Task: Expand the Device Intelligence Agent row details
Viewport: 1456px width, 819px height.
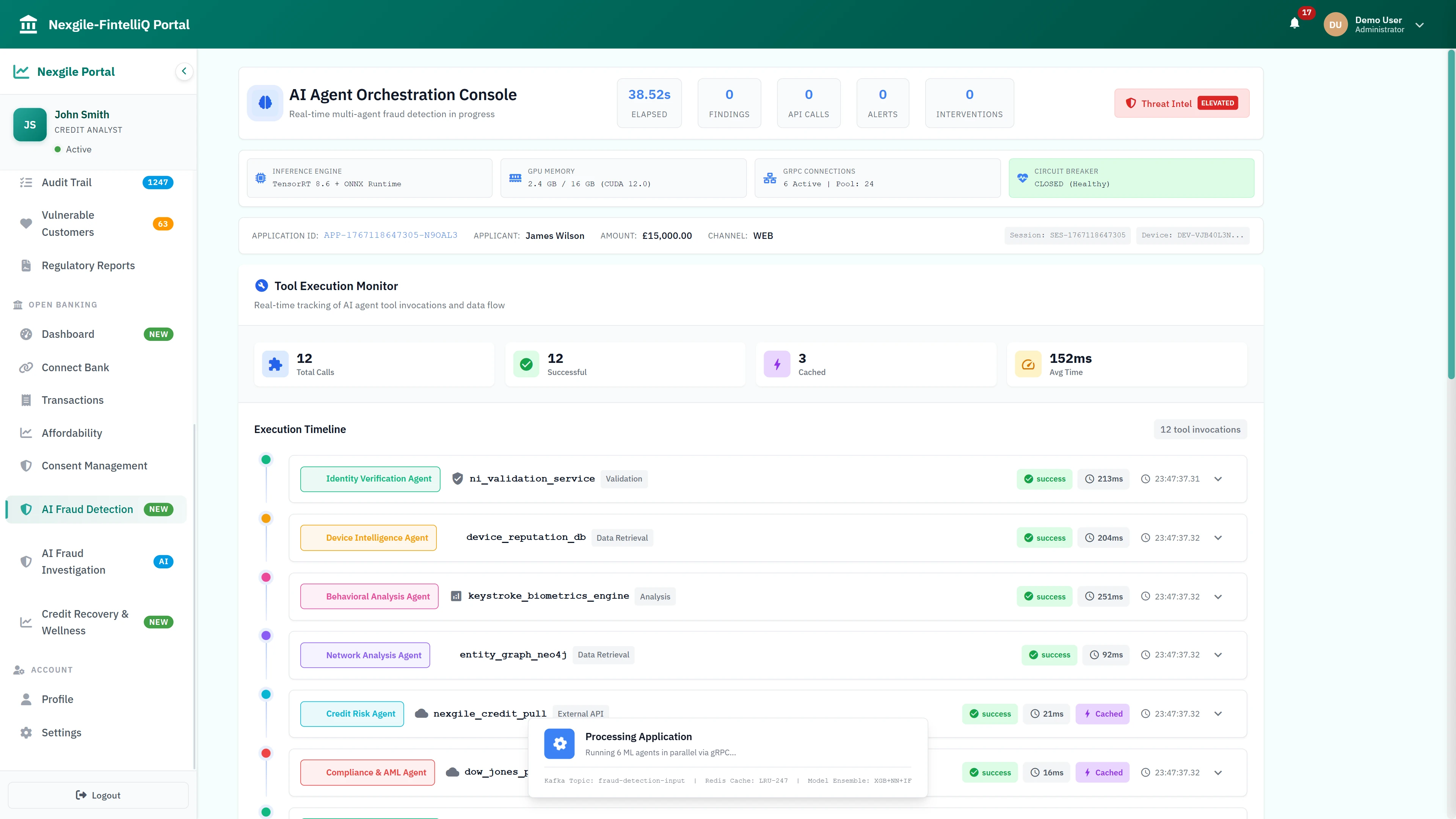Action: 1218,538
